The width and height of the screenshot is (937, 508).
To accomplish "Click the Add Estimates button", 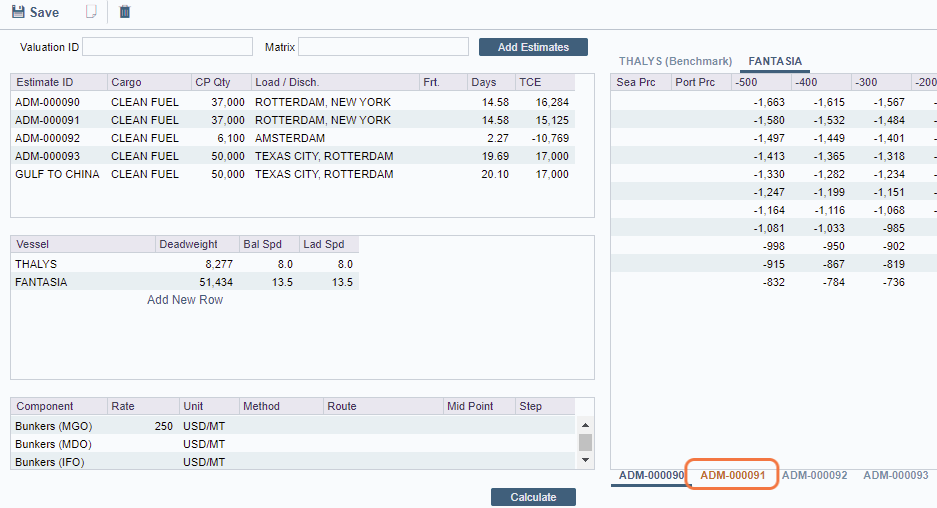I will [x=533, y=47].
